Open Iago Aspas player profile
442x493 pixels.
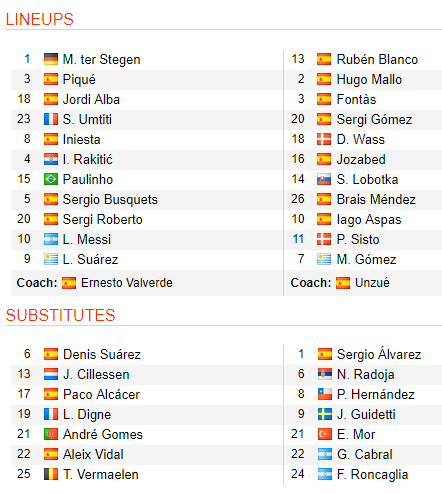pos(369,220)
